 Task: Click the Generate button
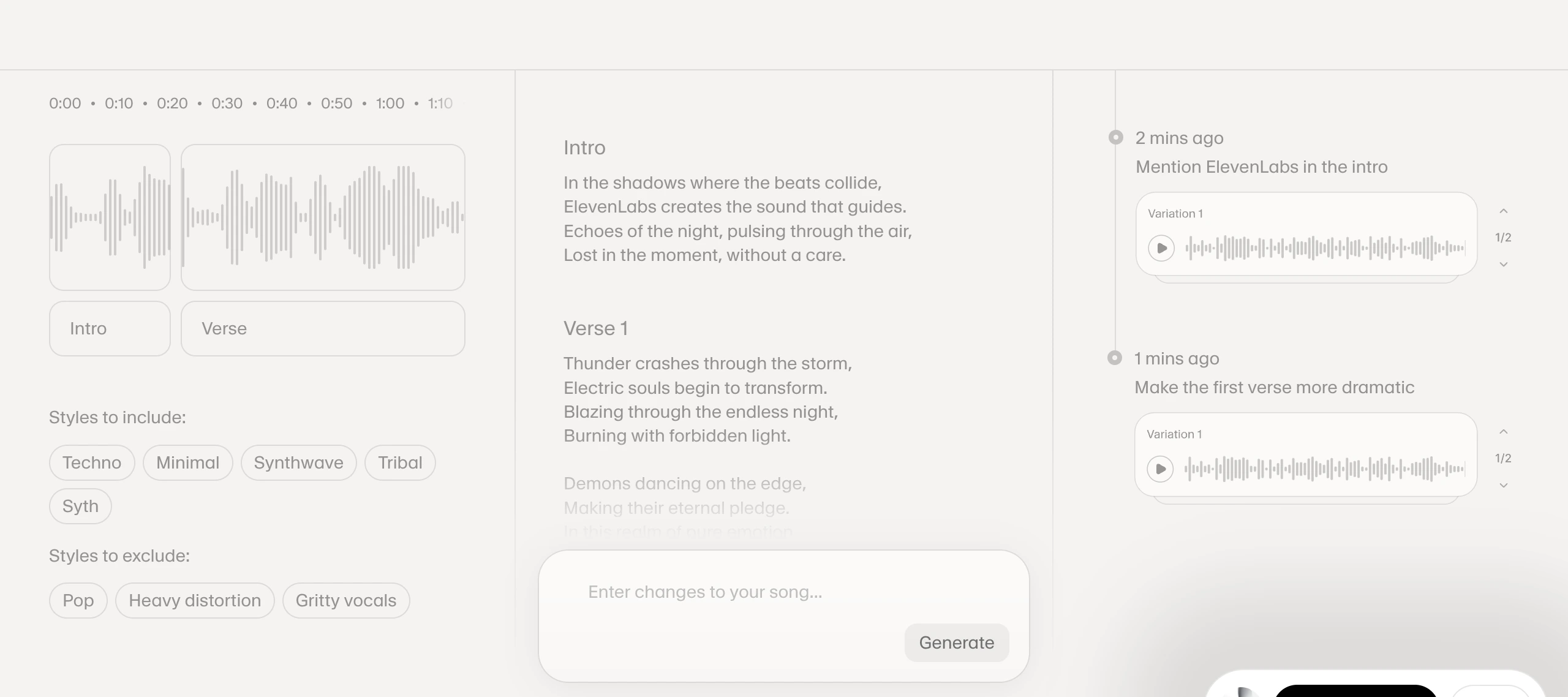pos(956,642)
